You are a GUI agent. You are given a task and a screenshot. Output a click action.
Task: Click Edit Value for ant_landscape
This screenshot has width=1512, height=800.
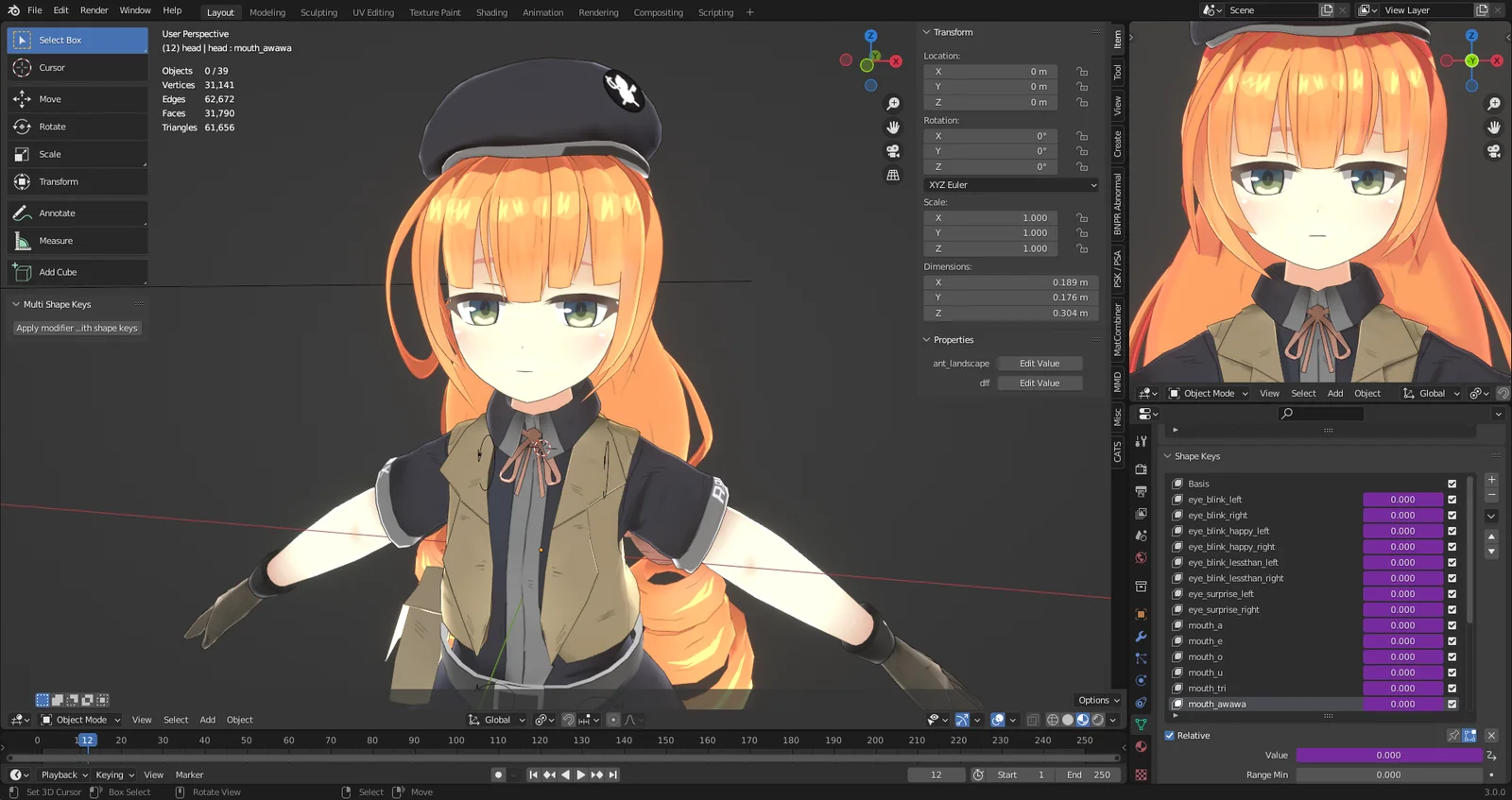pos(1039,364)
